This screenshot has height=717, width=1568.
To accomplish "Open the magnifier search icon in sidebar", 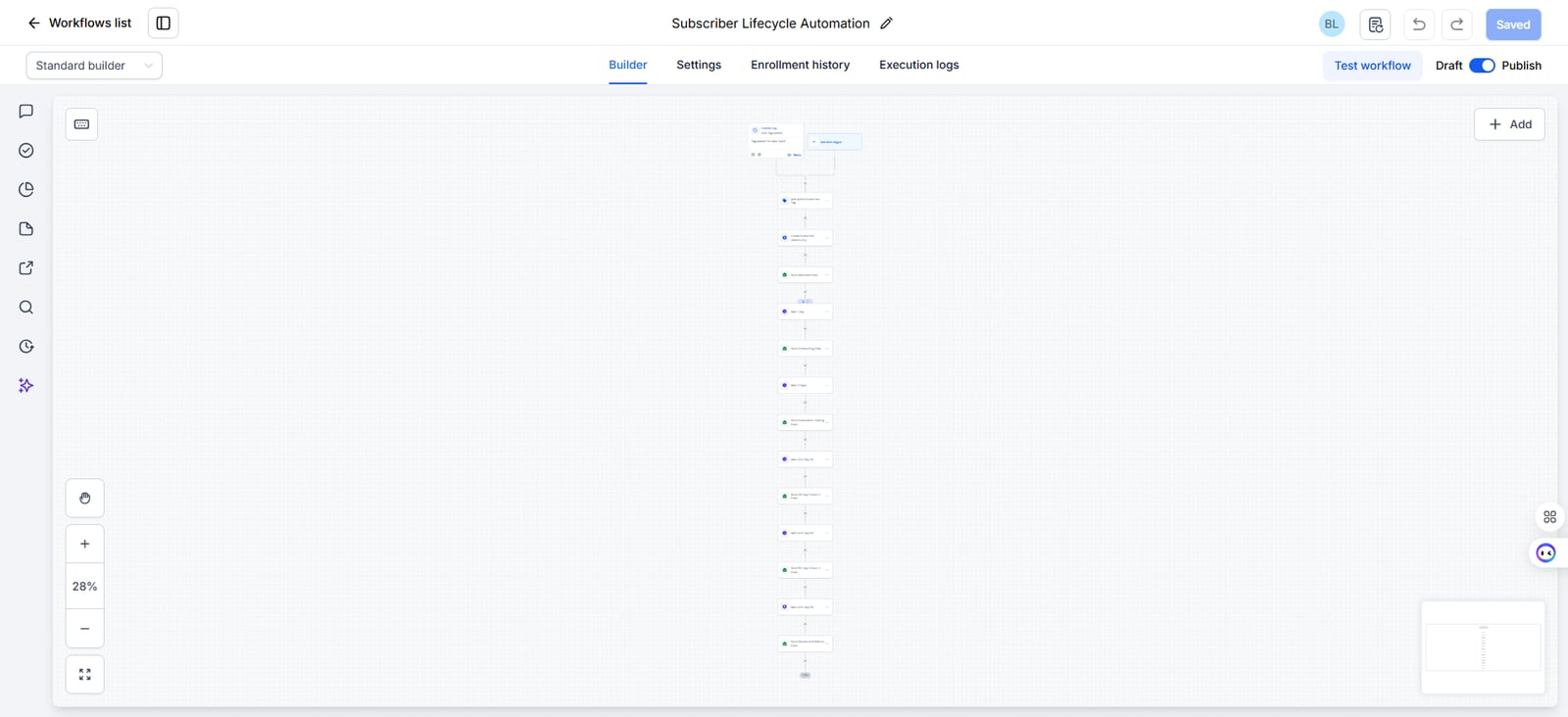I will (26, 308).
